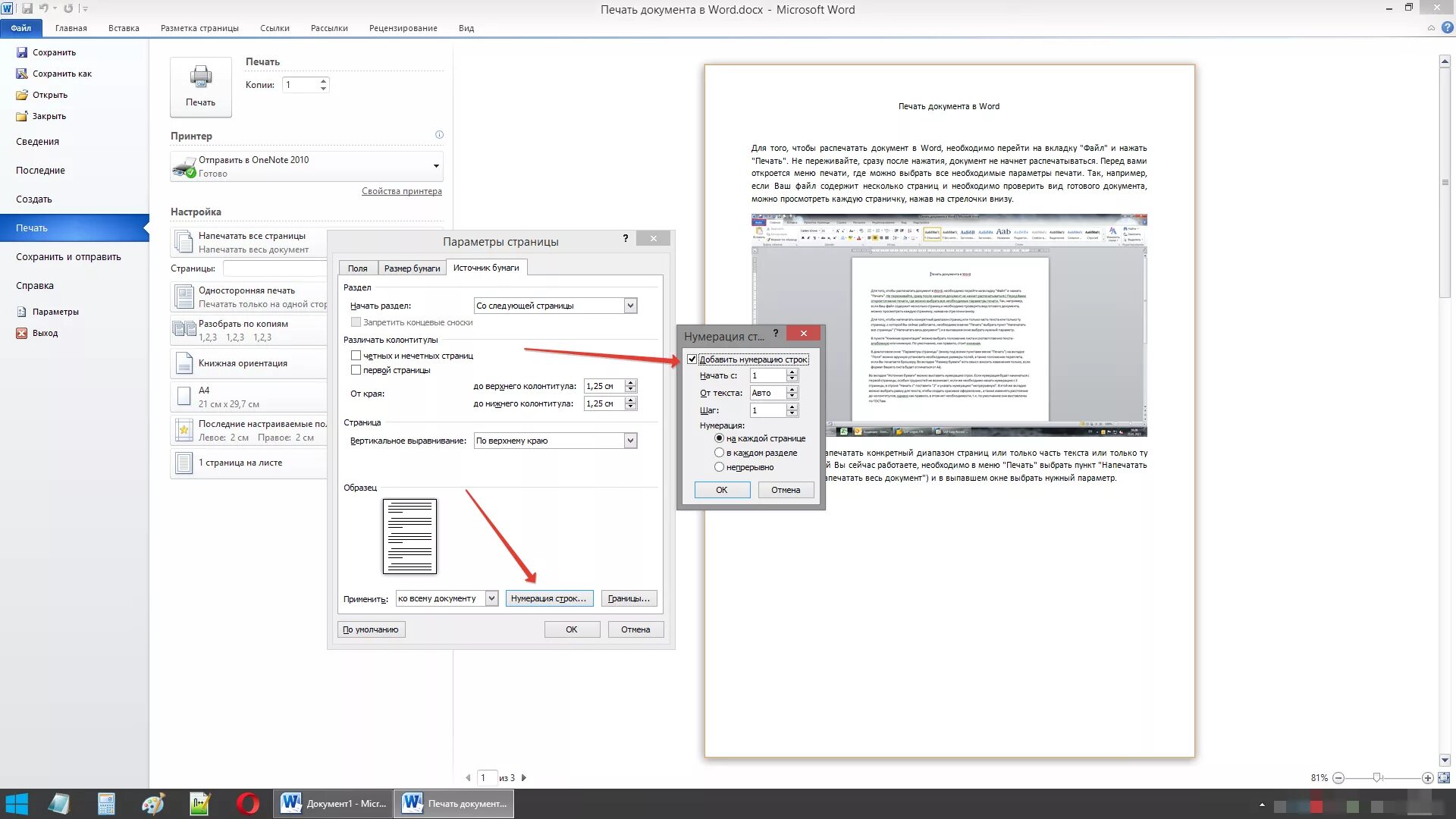The image size is (1456, 819).
Task: Check четных и нечетных страниц checkbox
Action: [x=356, y=356]
